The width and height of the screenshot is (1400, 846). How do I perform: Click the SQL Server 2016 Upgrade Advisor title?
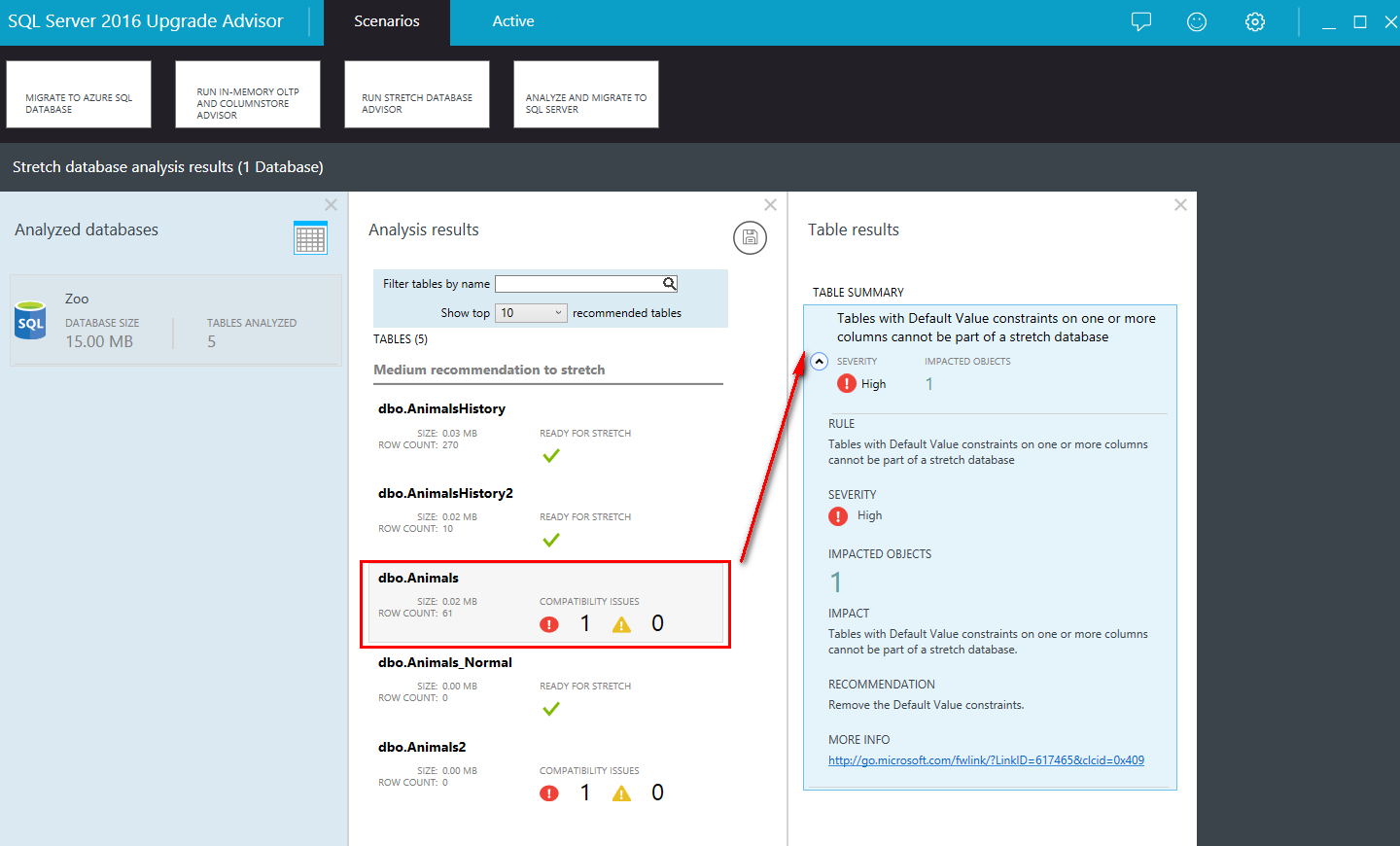pyautogui.click(x=146, y=21)
